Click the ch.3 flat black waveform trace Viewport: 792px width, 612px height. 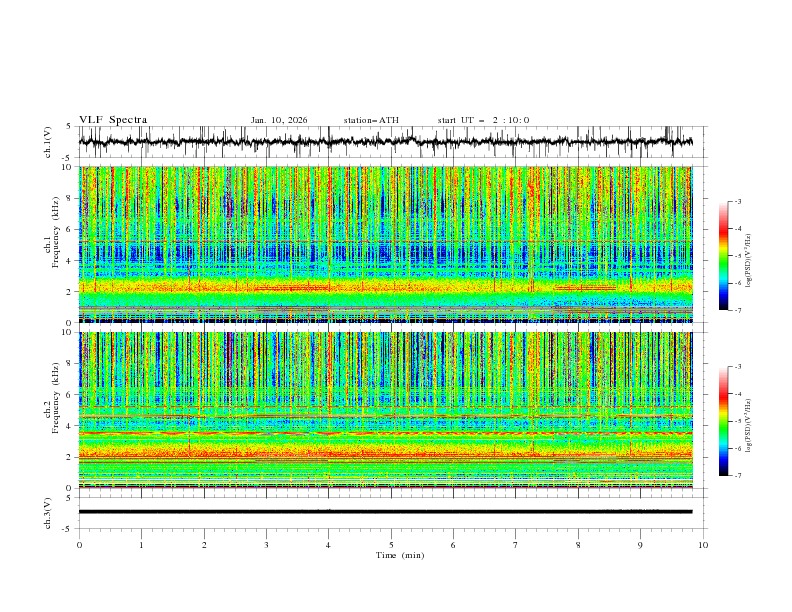pos(385,512)
